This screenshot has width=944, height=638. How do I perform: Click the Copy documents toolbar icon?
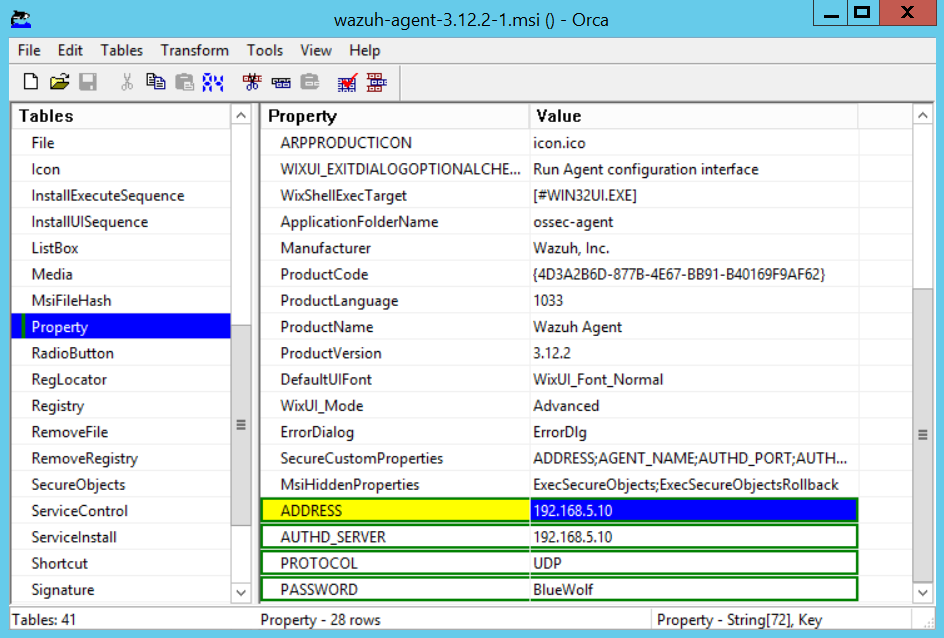click(x=155, y=81)
